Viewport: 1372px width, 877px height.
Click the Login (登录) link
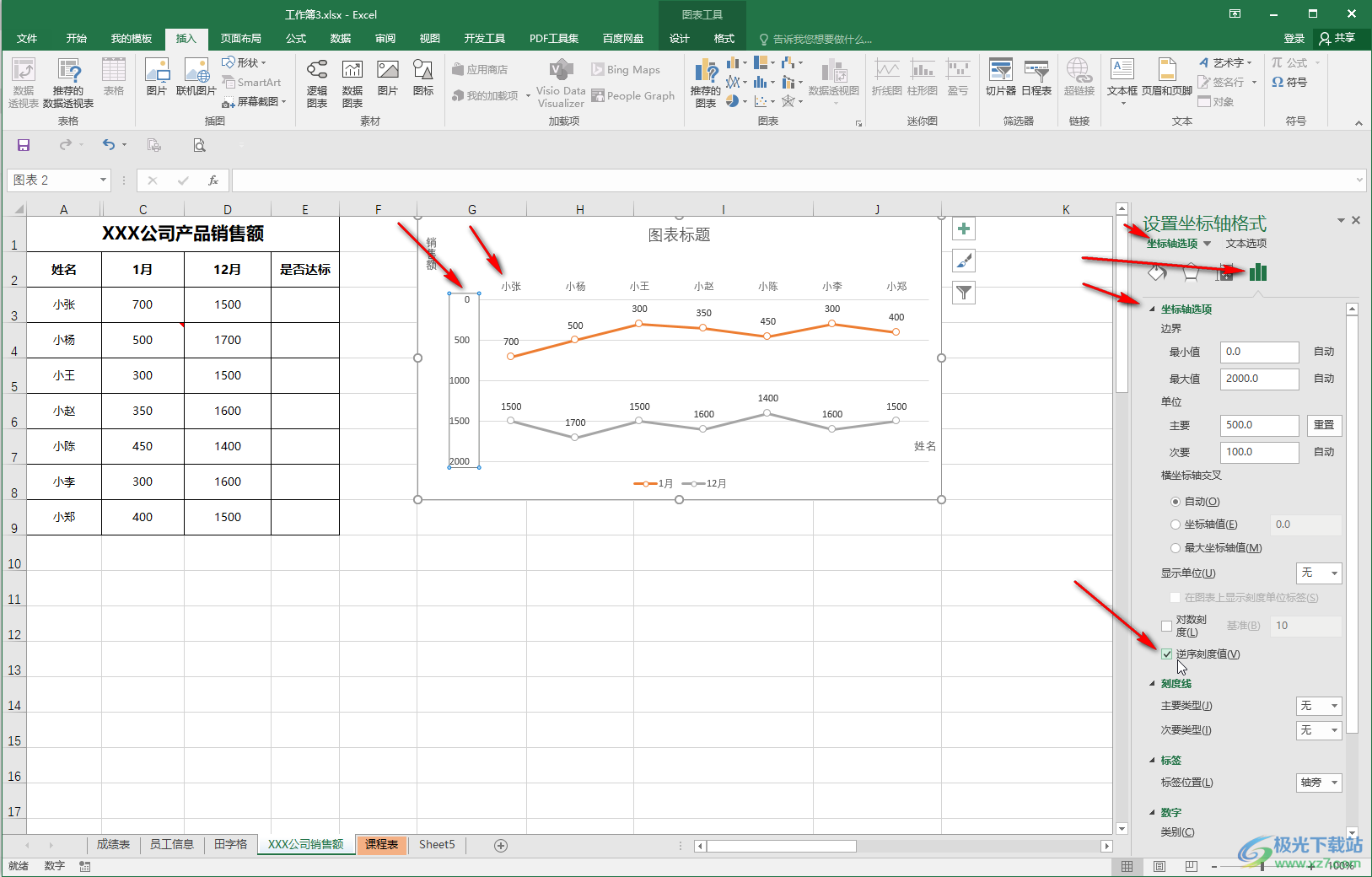coord(1294,39)
